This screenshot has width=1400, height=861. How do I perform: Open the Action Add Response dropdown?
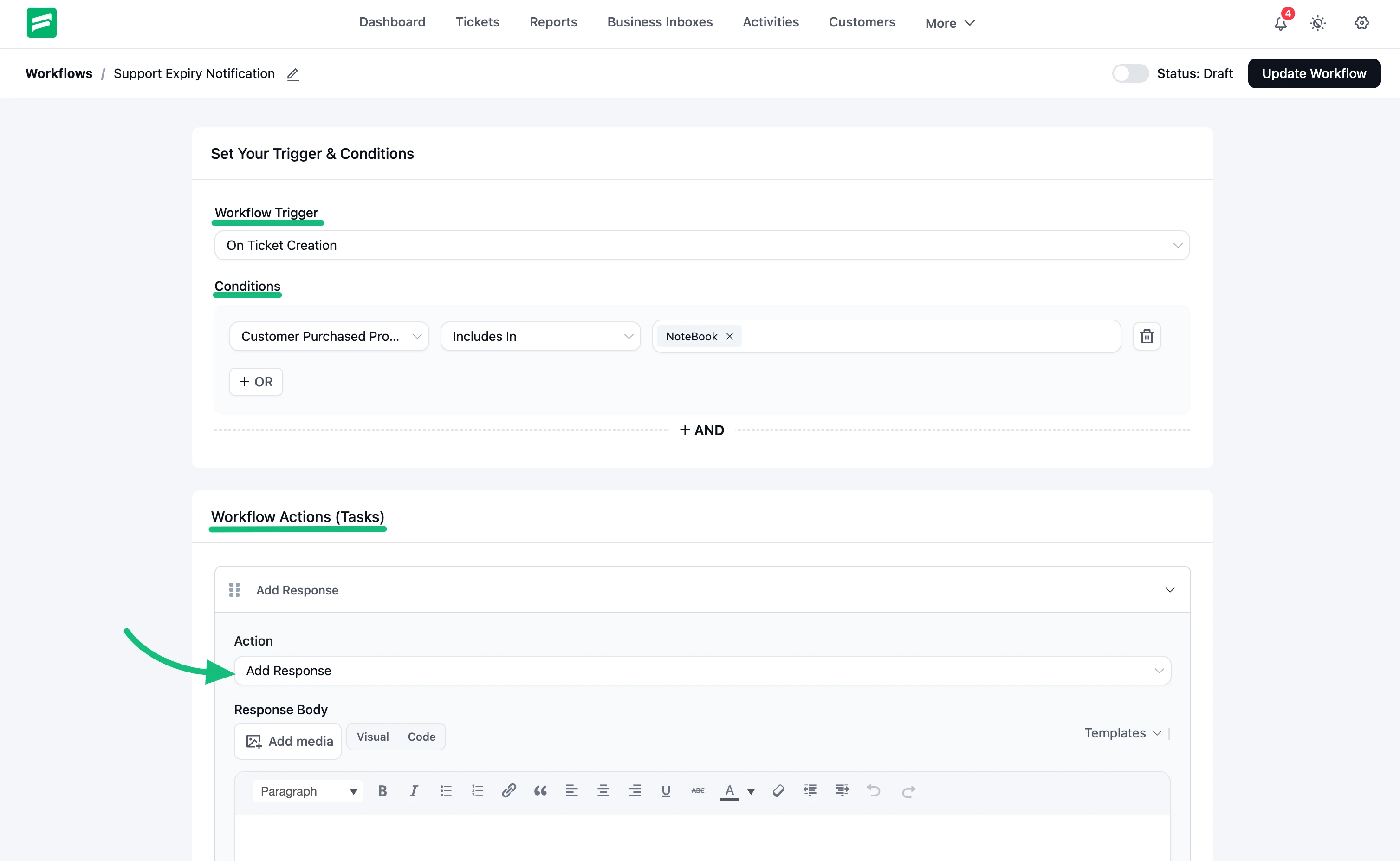pos(702,671)
